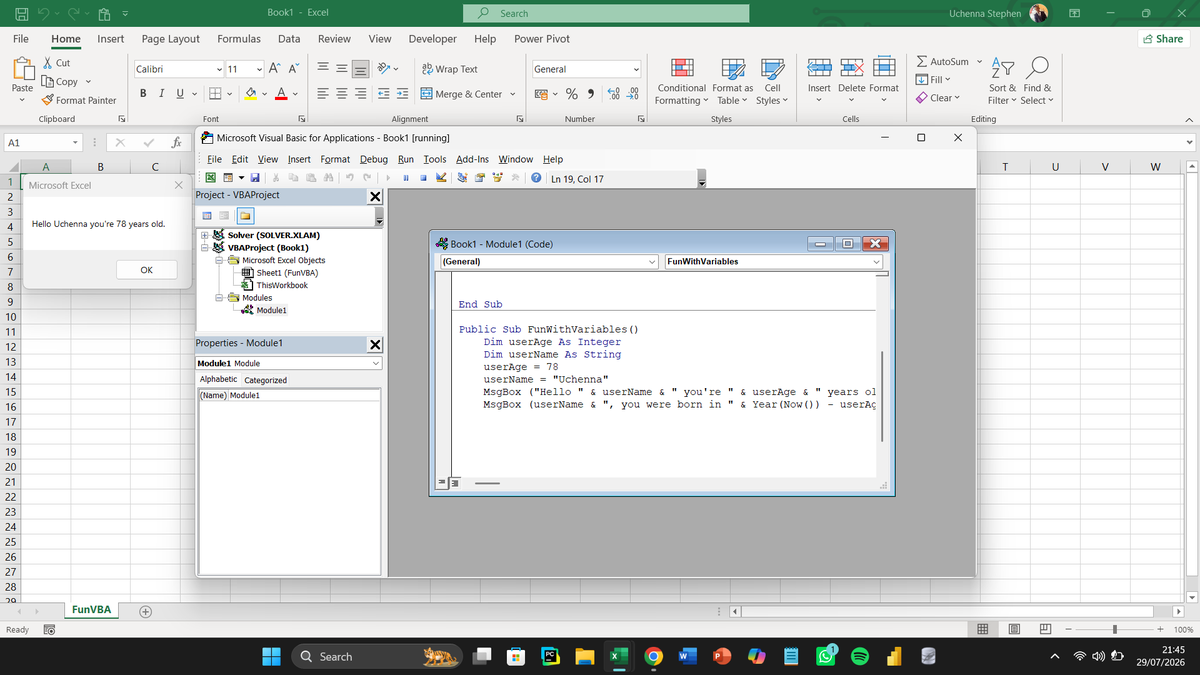
Task: Click the zoom slider in Excel status bar
Action: tap(1116, 629)
